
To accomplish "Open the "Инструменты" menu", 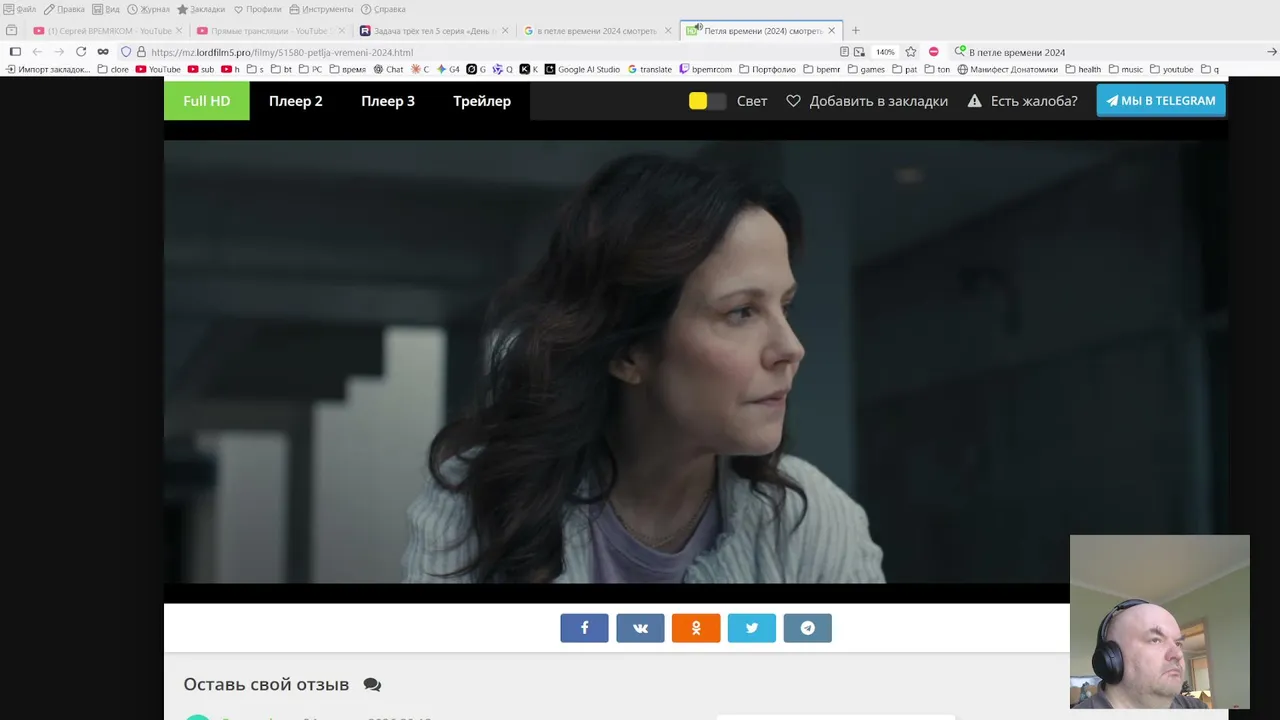I will 322,9.
